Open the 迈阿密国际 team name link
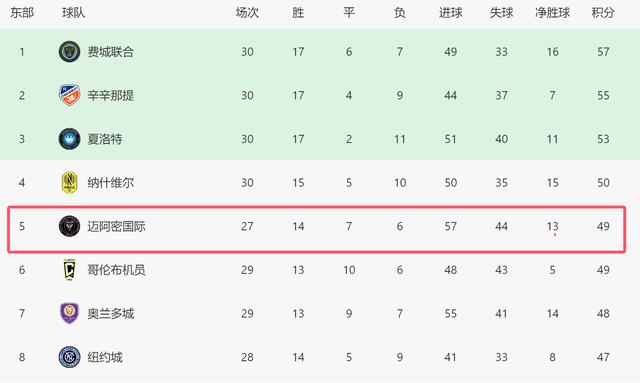 point(116,226)
